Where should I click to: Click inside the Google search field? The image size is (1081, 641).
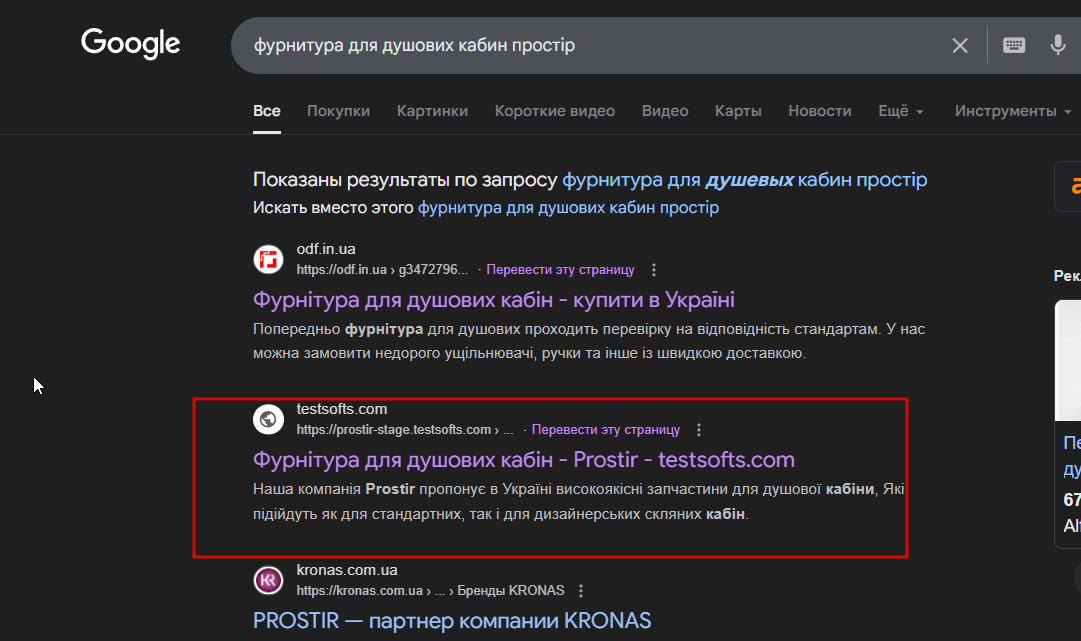click(x=590, y=45)
